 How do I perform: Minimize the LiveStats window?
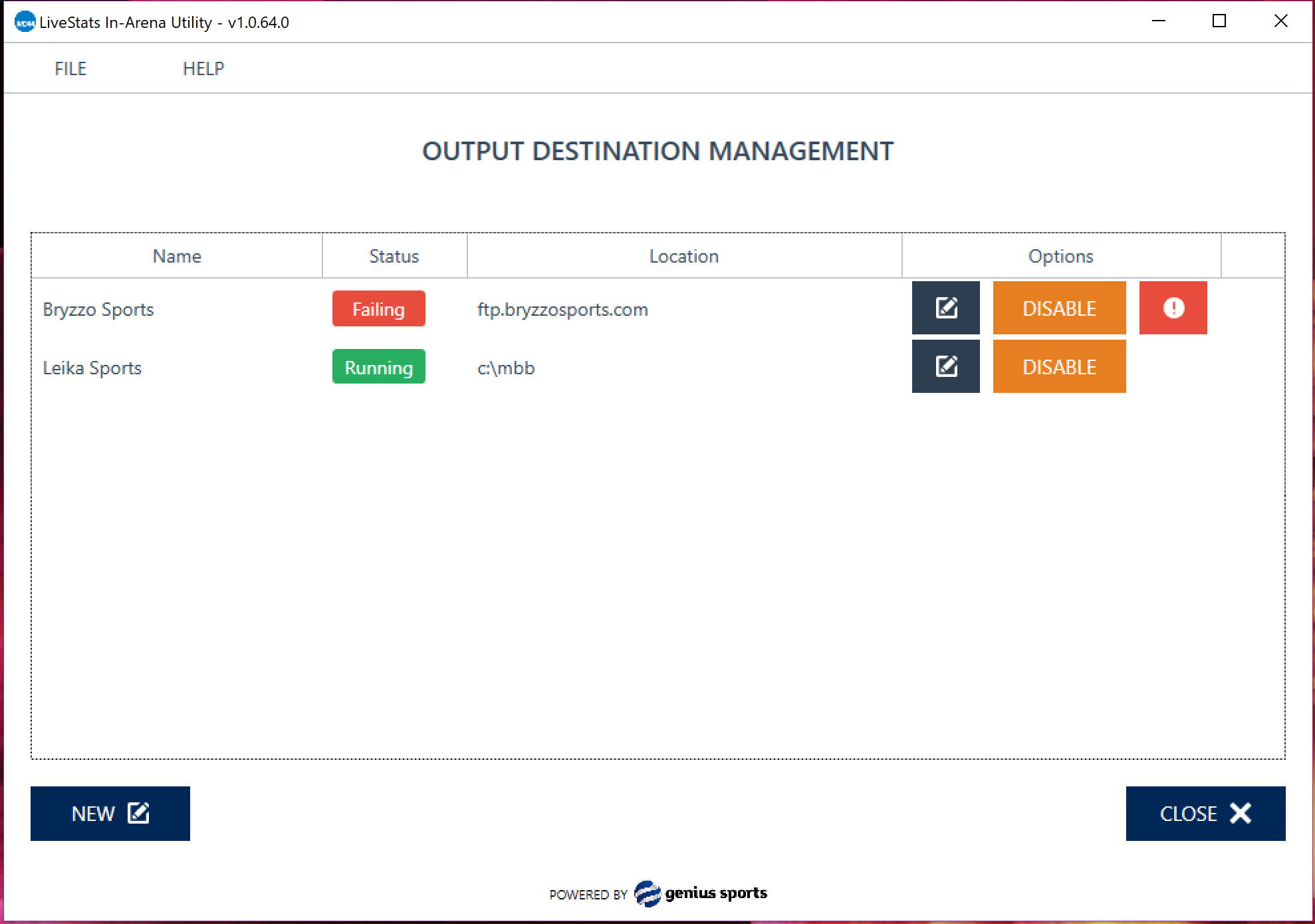[1159, 21]
